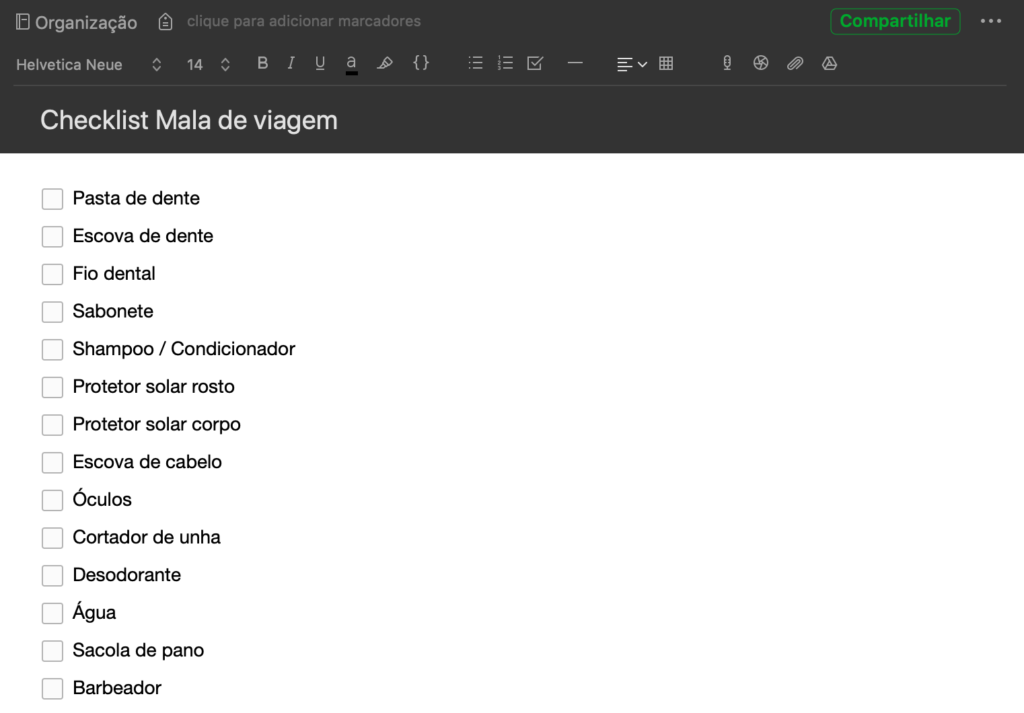The width and height of the screenshot is (1024, 713).
Task: Check the 'Água' checkbox
Action: [x=52, y=613]
